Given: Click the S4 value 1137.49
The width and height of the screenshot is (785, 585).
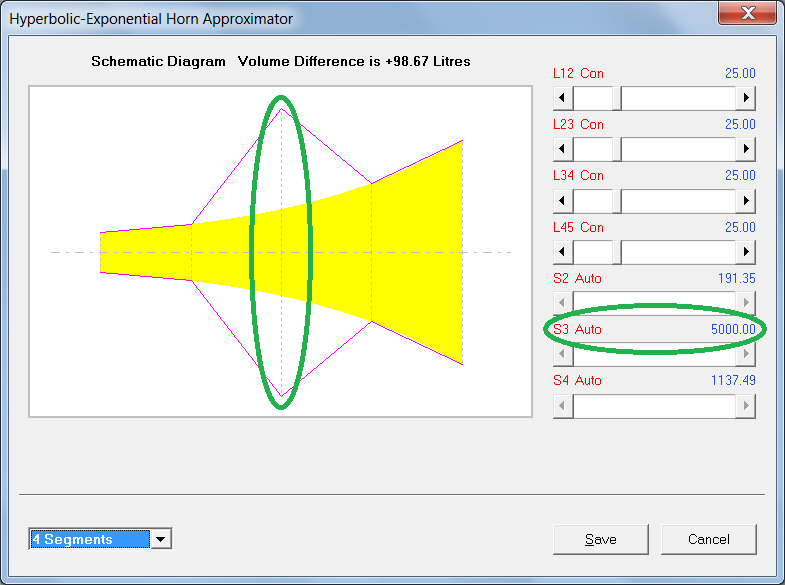Looking at the screenshot, I should [x=733, y=380].
